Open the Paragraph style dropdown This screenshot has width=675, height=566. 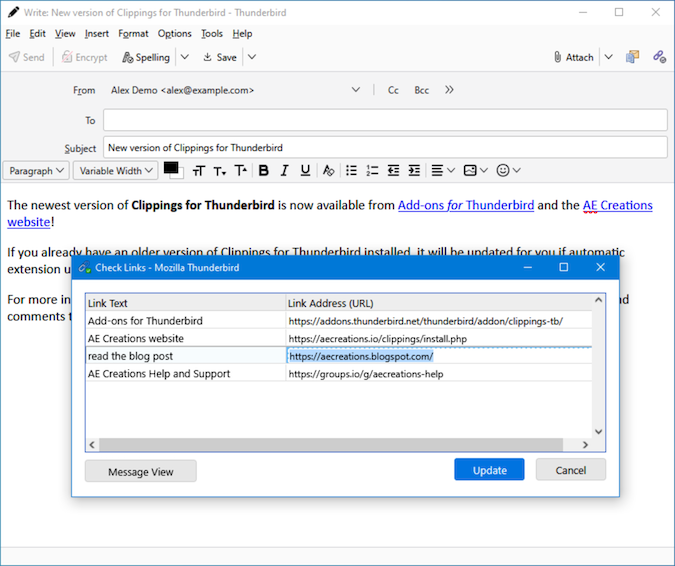click(36, 171)
